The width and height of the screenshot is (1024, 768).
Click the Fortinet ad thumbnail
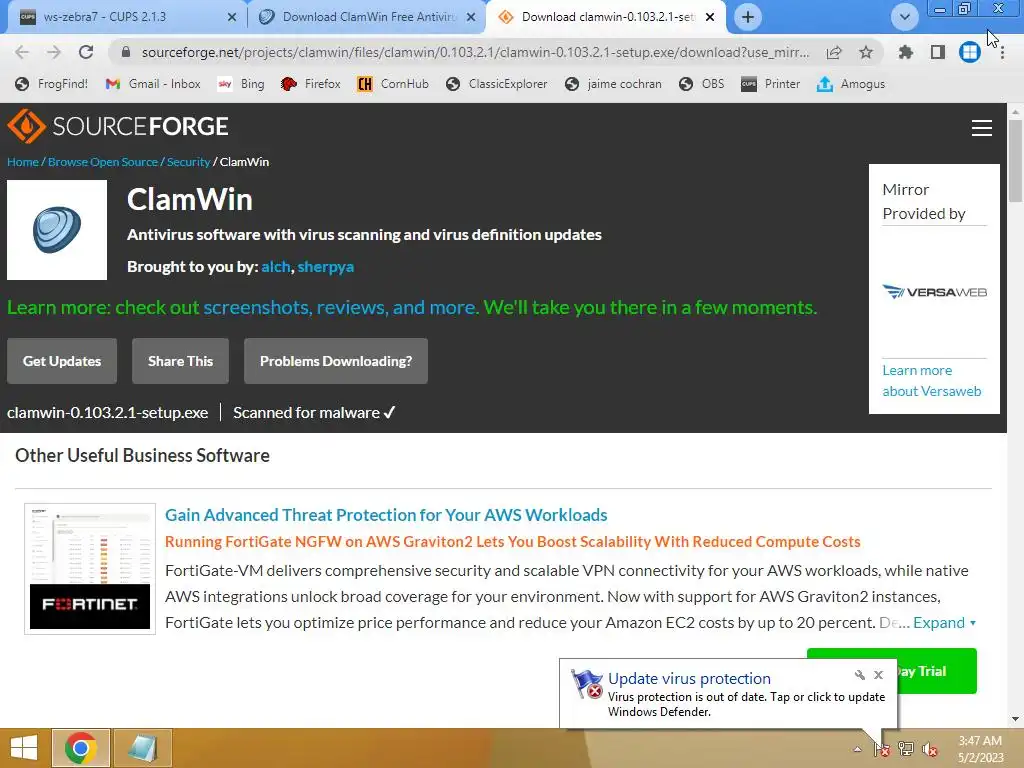(90, 568)
